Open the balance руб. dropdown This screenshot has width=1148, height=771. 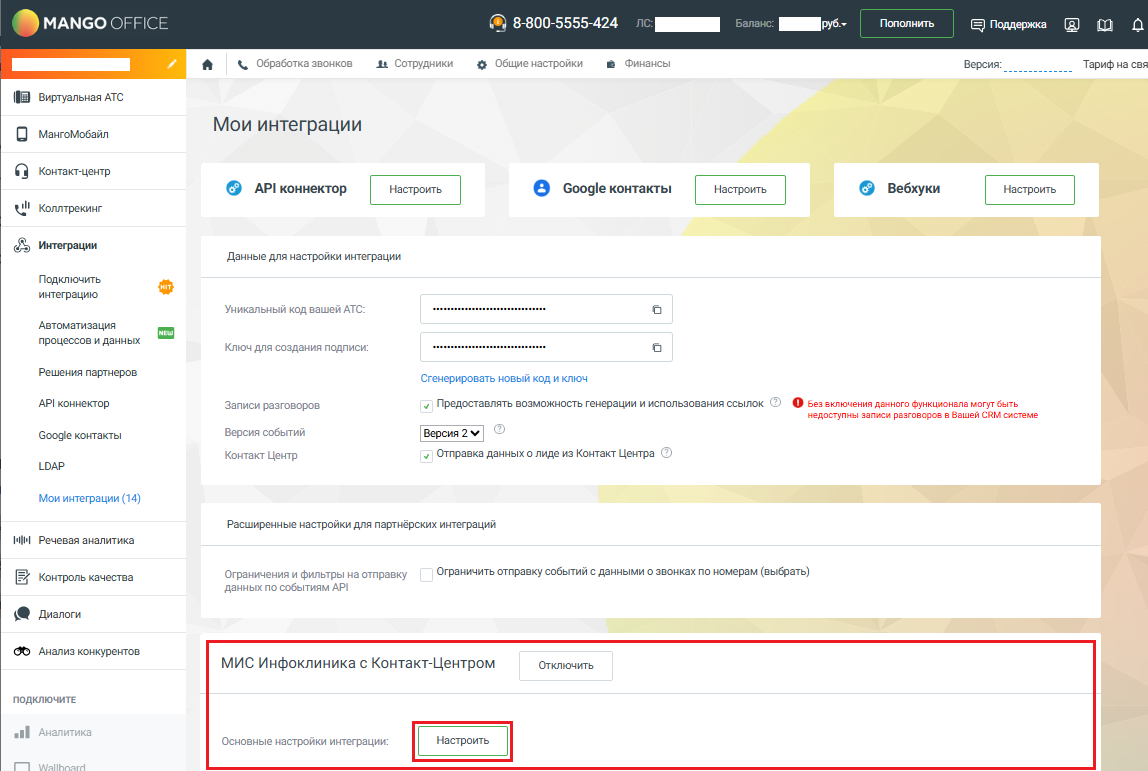point(833,24)
